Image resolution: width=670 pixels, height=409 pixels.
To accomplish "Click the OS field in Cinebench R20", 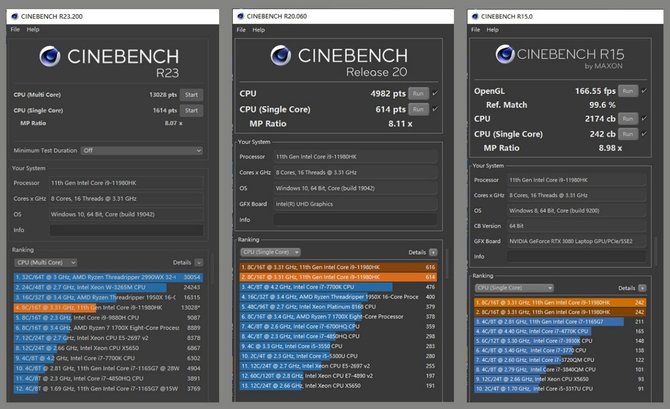I will click(x=356, y=188).
